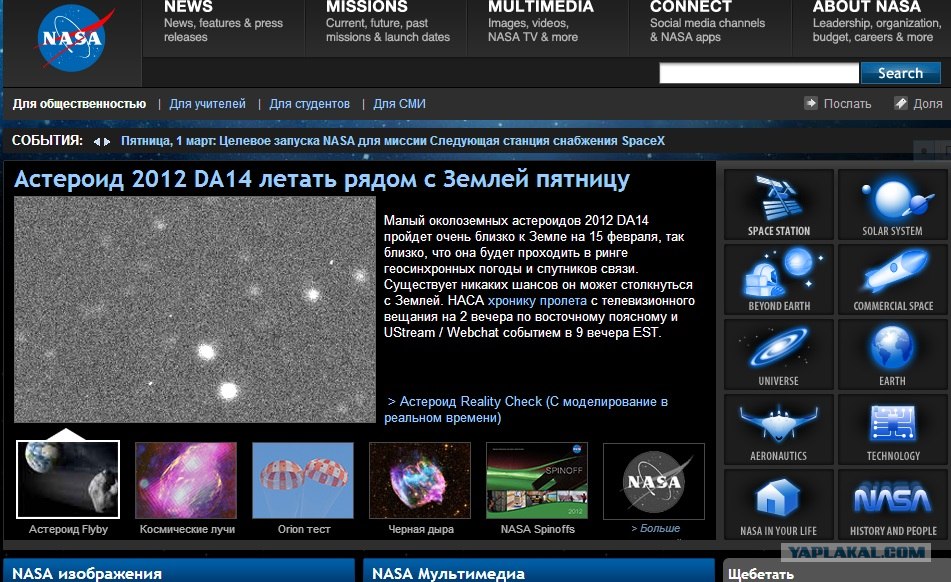Open the Solar System topic icon
The height and width of the screenshot is (582, 951).
click(892, 204)
